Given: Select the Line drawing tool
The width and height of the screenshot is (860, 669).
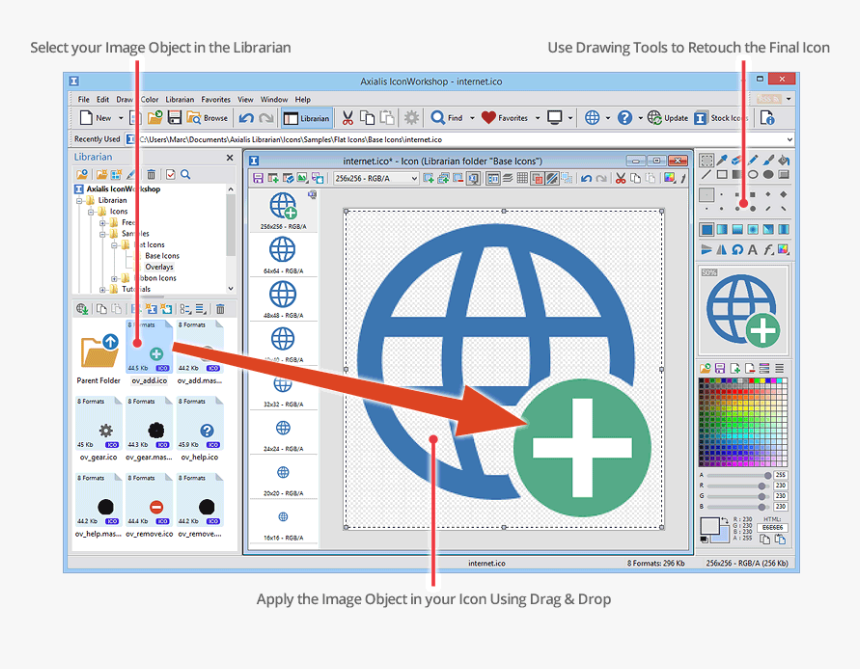Looking at the screenshot, I should point(706,175).
